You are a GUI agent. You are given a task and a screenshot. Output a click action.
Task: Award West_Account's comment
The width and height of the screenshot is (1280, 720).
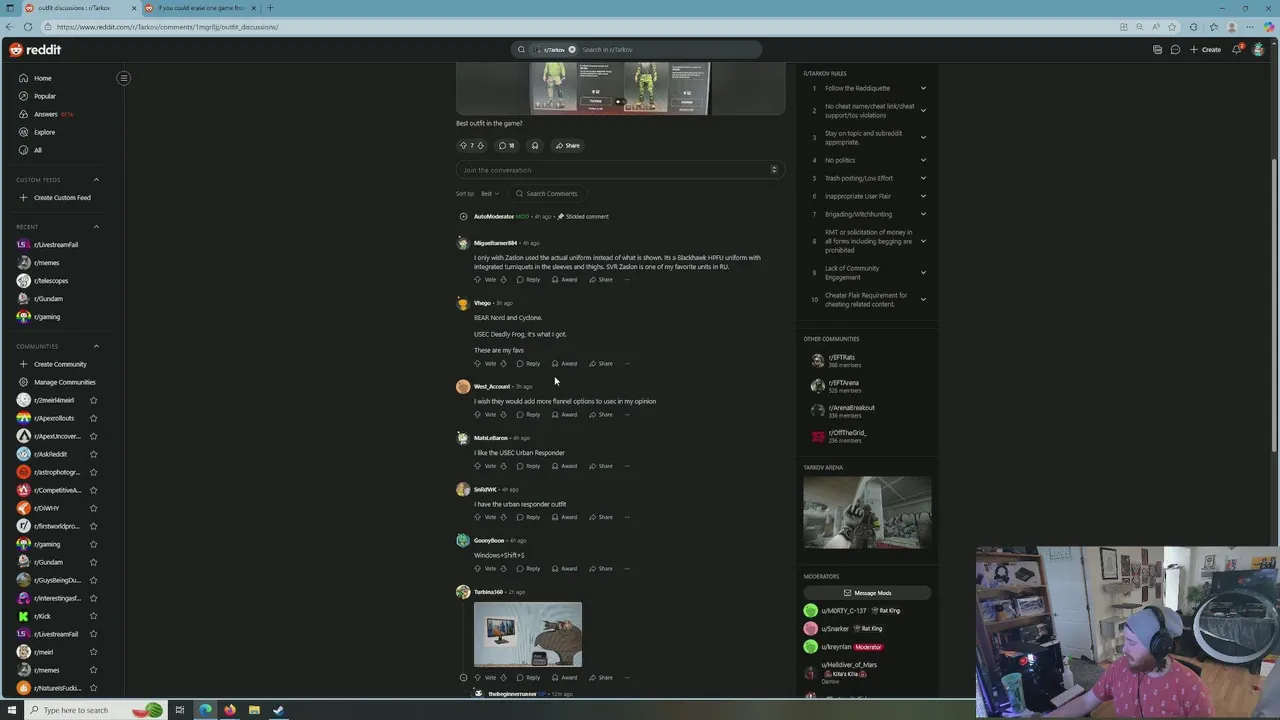565,414
